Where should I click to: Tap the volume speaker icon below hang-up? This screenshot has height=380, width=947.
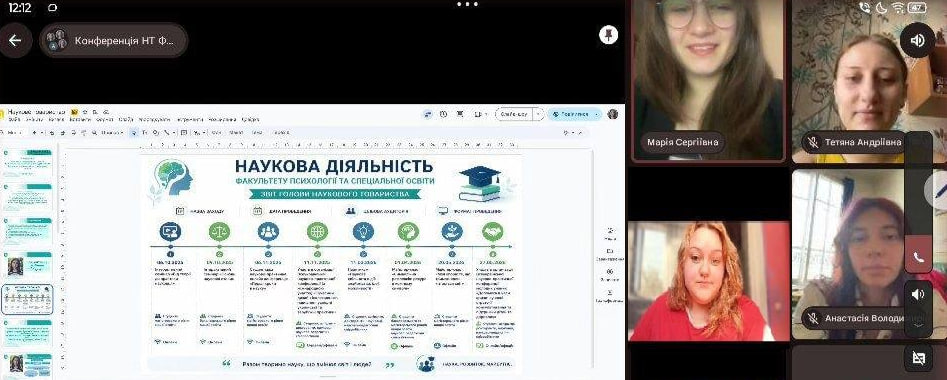[918, 294]
